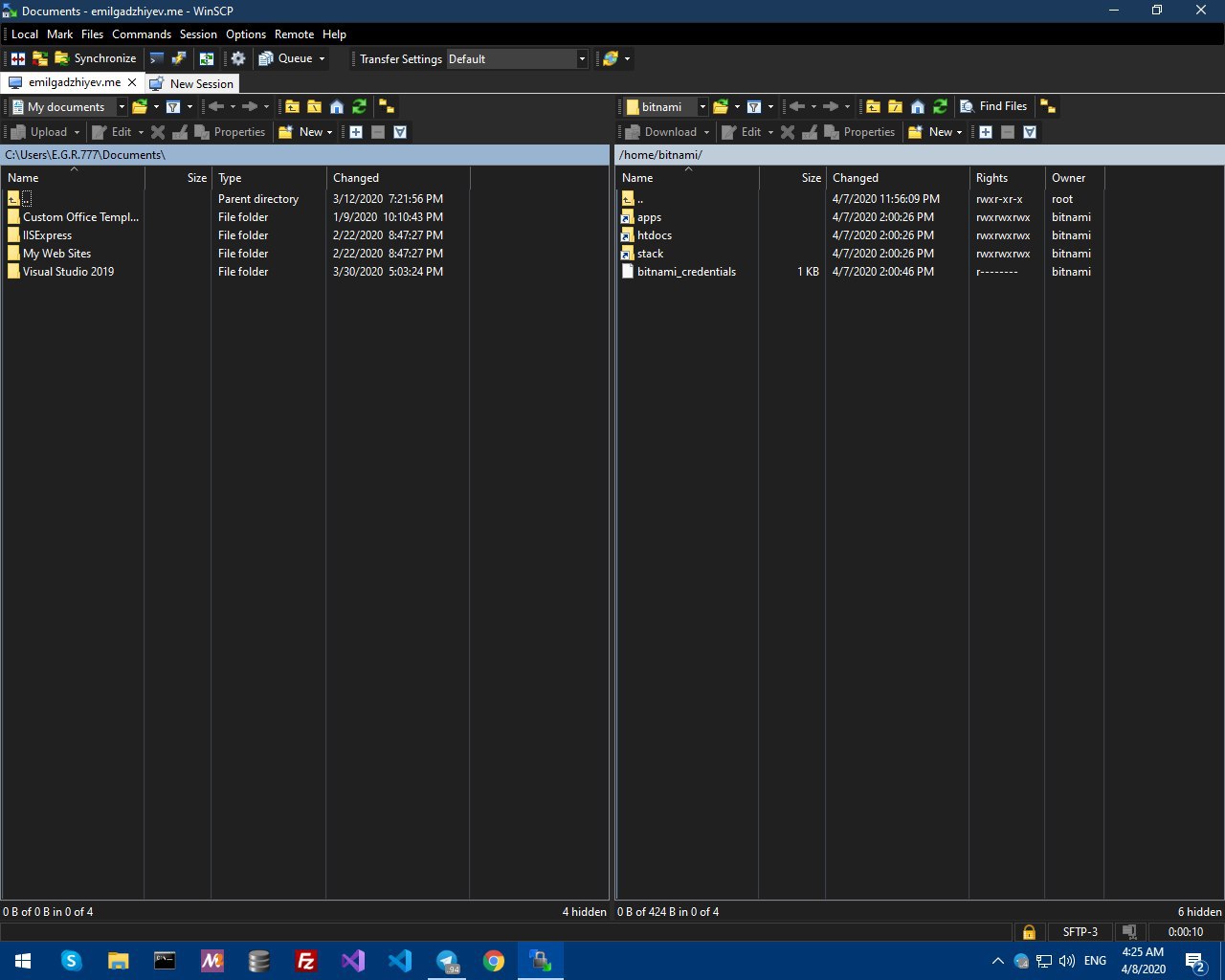The width and height of the screenshot is (1225, 980).
Task: Select bitnami_credentials file
Action: pyautogui.click(x=679, y=272)
